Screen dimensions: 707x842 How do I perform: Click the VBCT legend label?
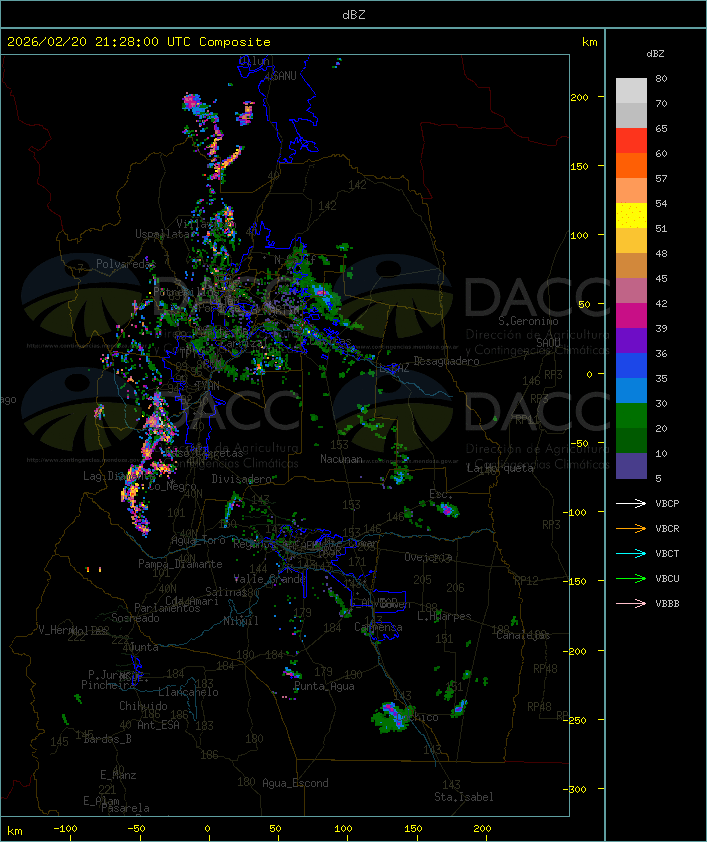pyautogui.click(x=667, y=554)
